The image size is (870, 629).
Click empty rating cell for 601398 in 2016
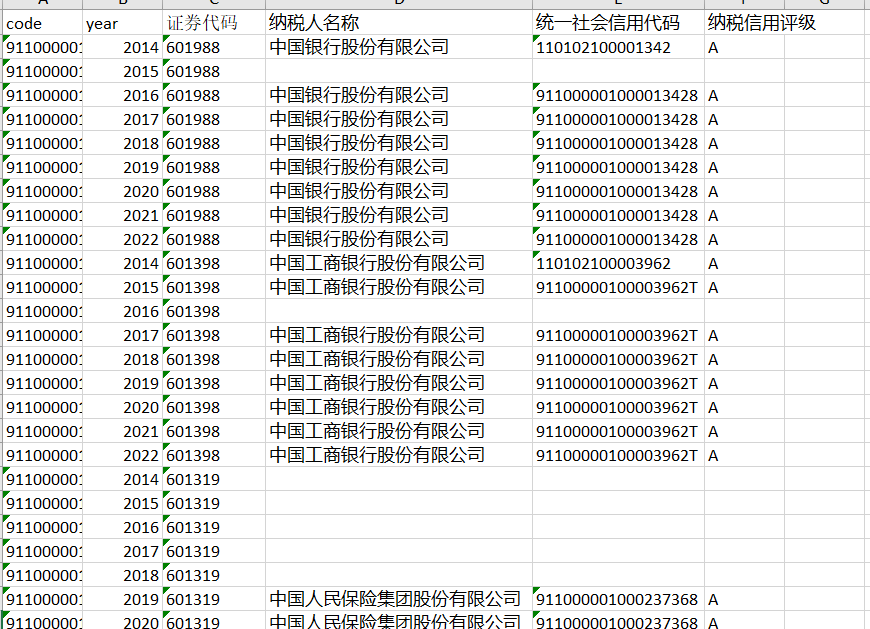click(744, 311)
